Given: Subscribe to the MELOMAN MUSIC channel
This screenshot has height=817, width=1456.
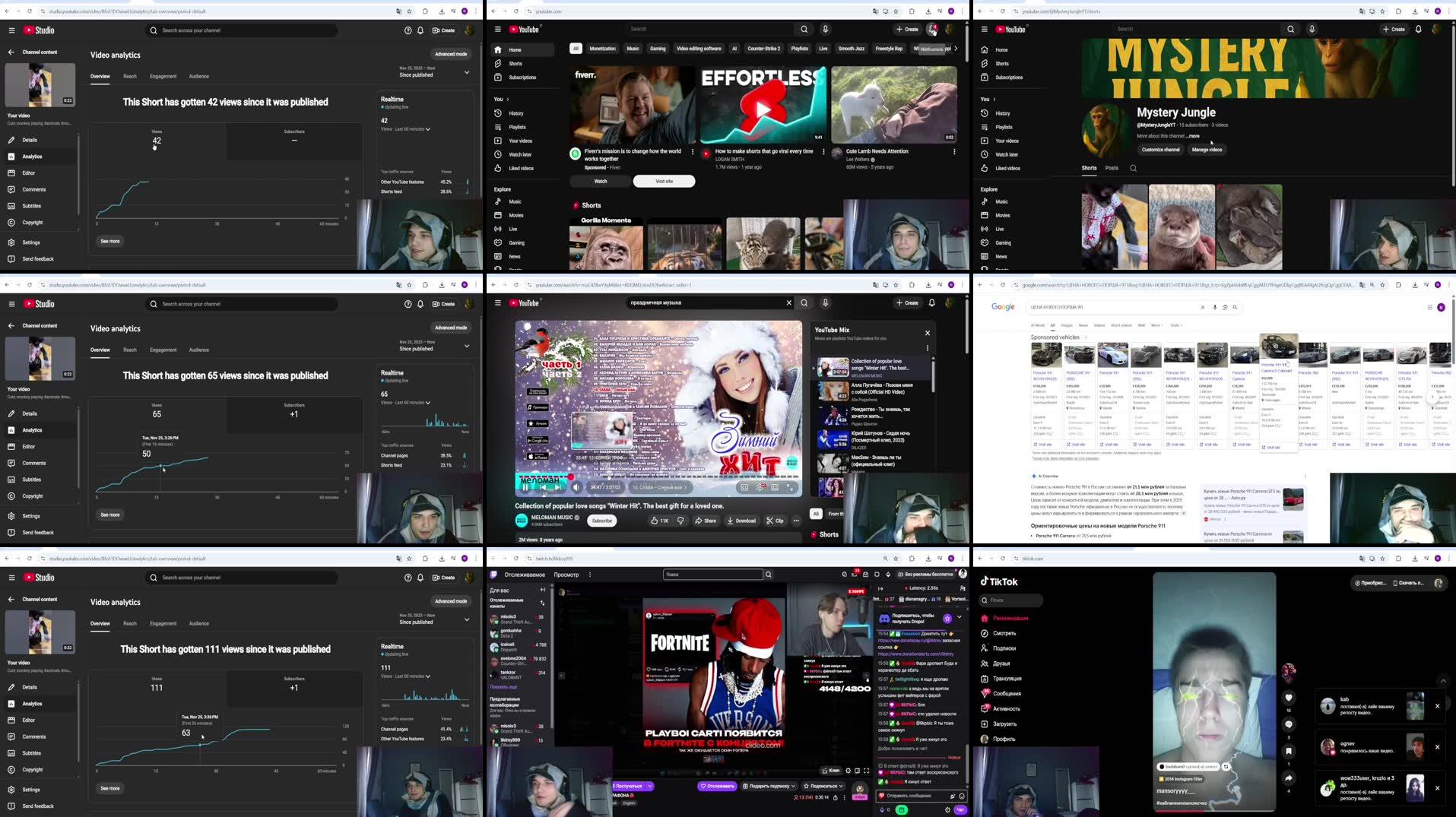Looking at the screenshot, I should [x=601, y=521].
